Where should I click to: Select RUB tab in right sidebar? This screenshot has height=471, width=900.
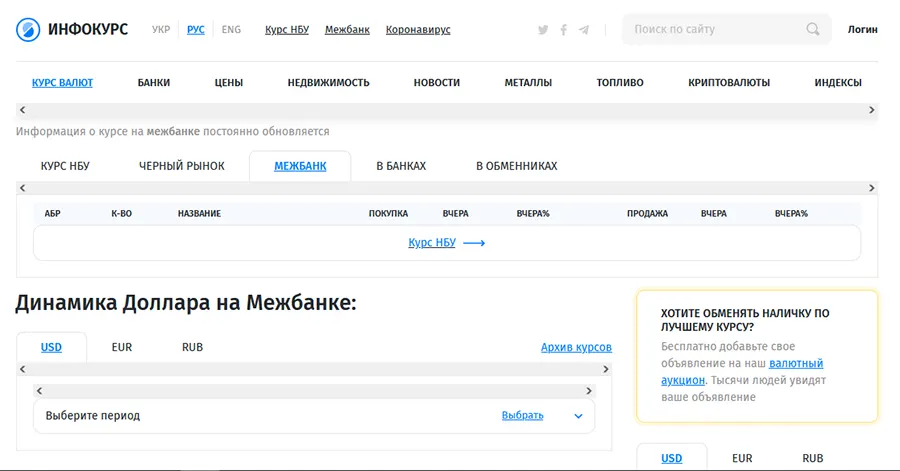(x=813, y=458)
